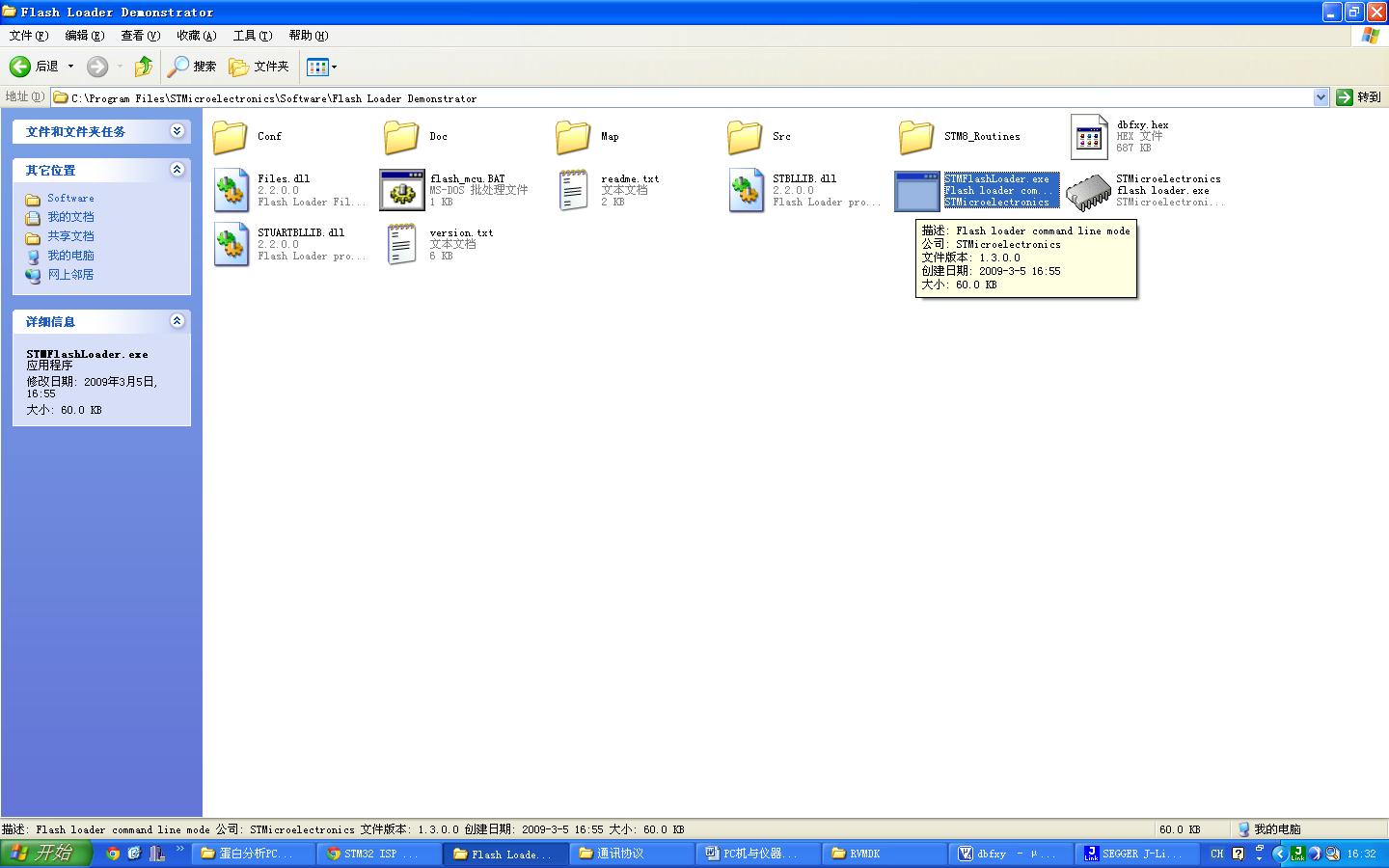The width and height of the screenshot is (1389, 868).
Task: Click the flash_mcu.BAT file name label
Action: tap(467, 178)
